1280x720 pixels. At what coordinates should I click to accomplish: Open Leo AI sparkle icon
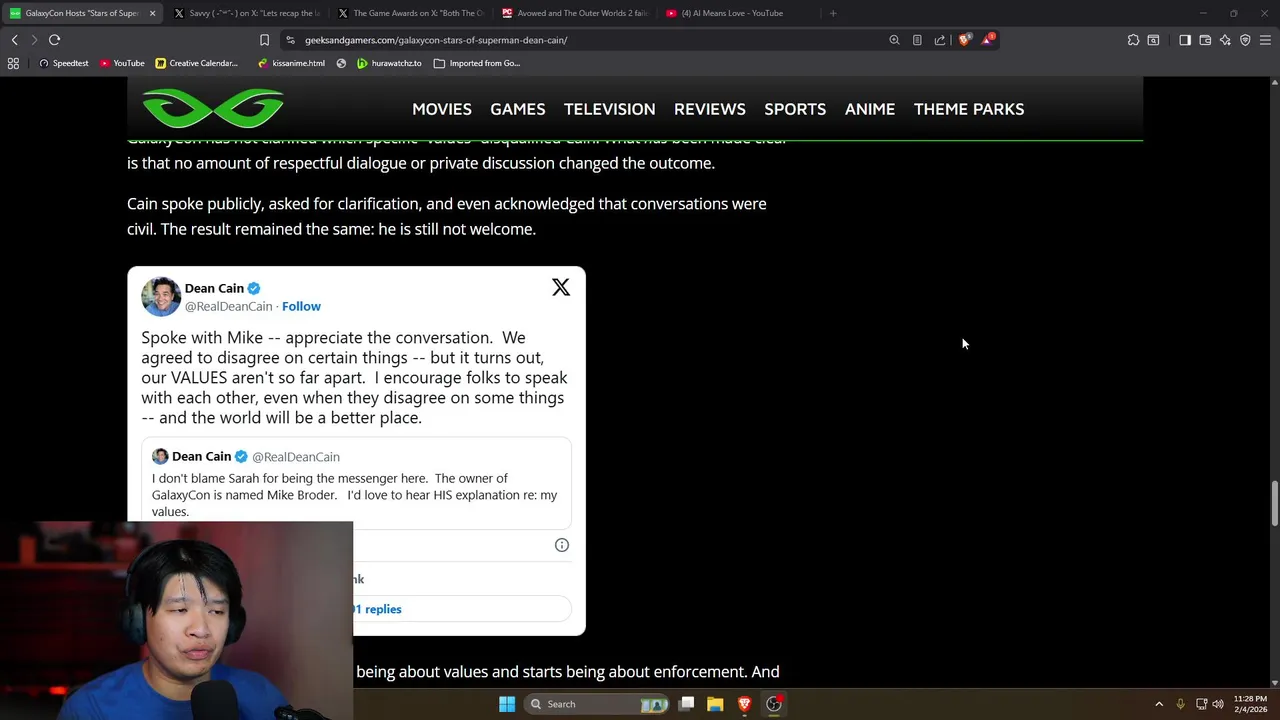[x=1225, y=40]
